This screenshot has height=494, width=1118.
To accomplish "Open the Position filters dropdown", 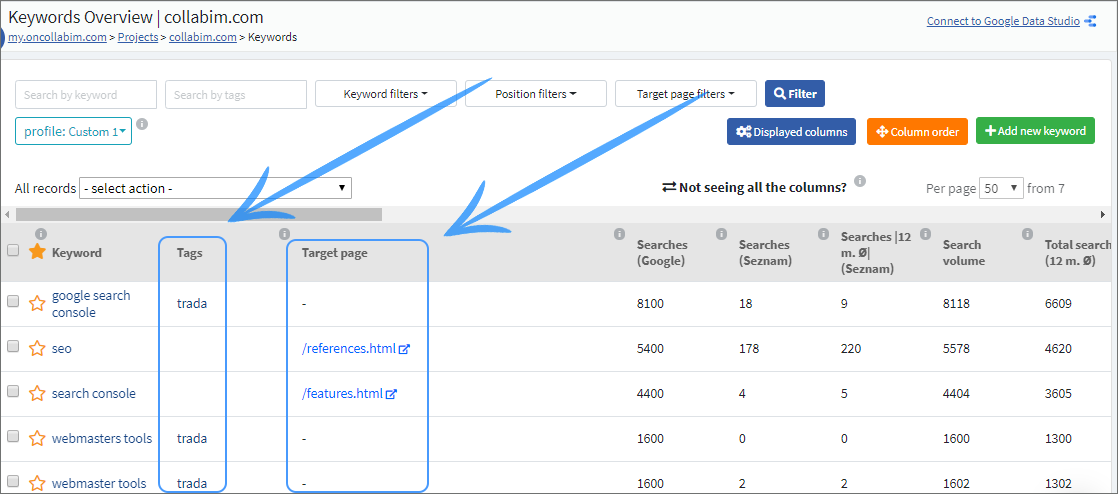I will point(535,93).
